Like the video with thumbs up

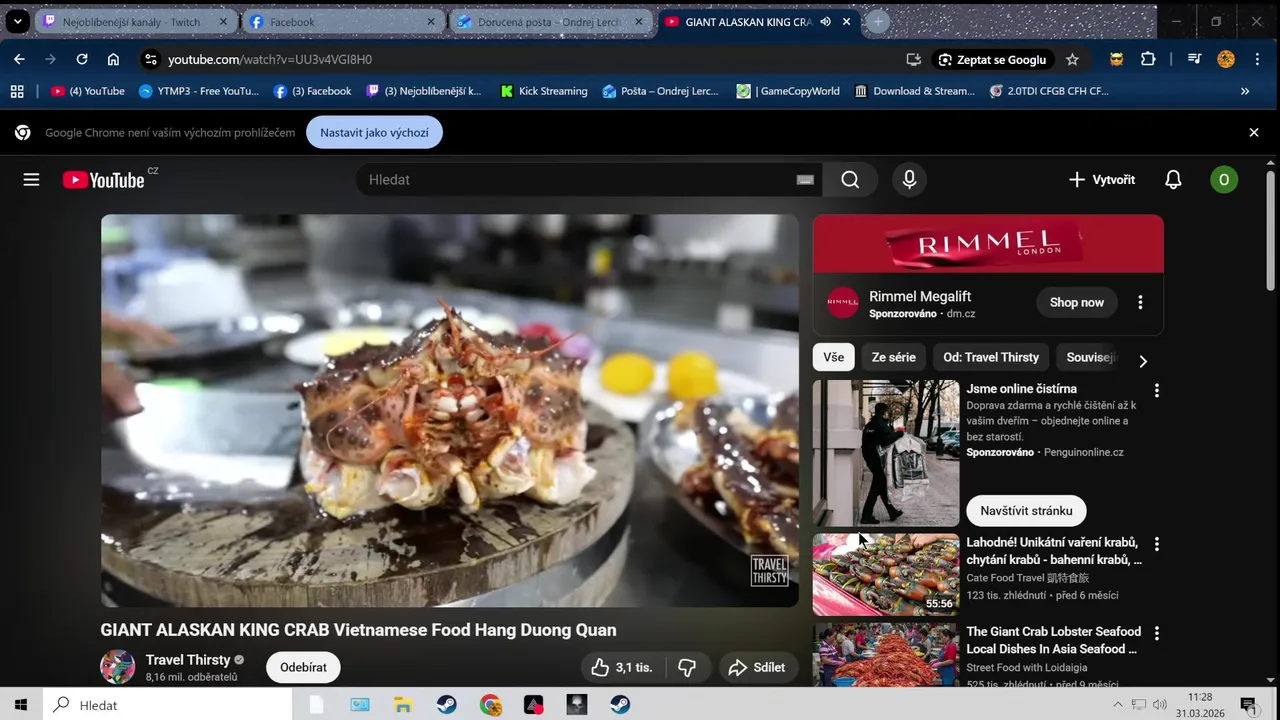622,667
